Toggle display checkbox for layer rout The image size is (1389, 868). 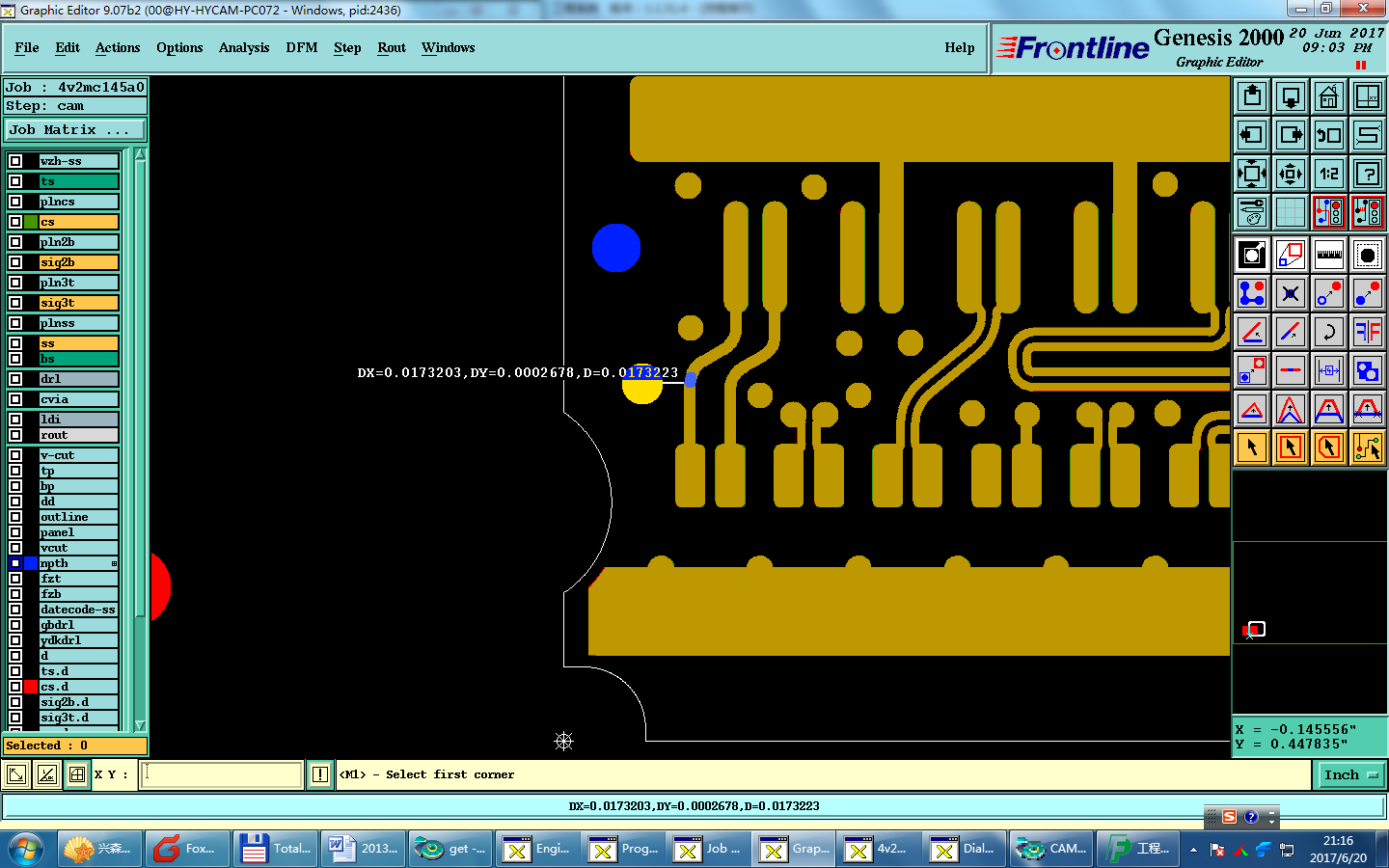pos(15,435)
